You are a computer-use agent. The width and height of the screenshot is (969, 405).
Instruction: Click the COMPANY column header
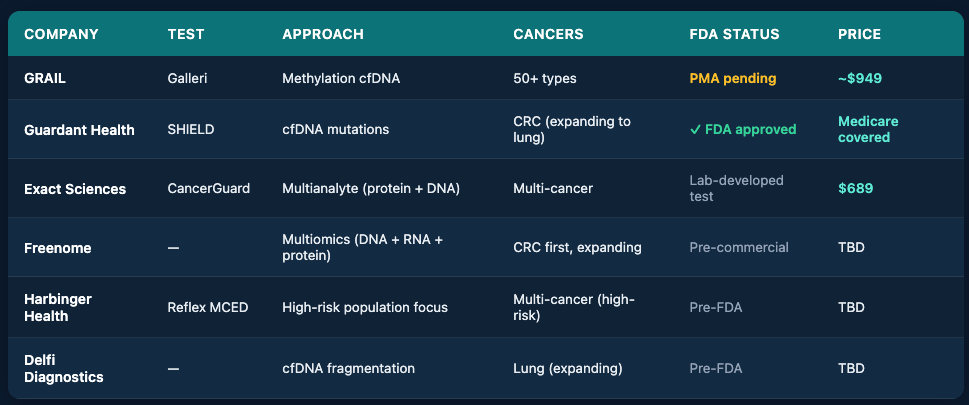click(61, 34)
